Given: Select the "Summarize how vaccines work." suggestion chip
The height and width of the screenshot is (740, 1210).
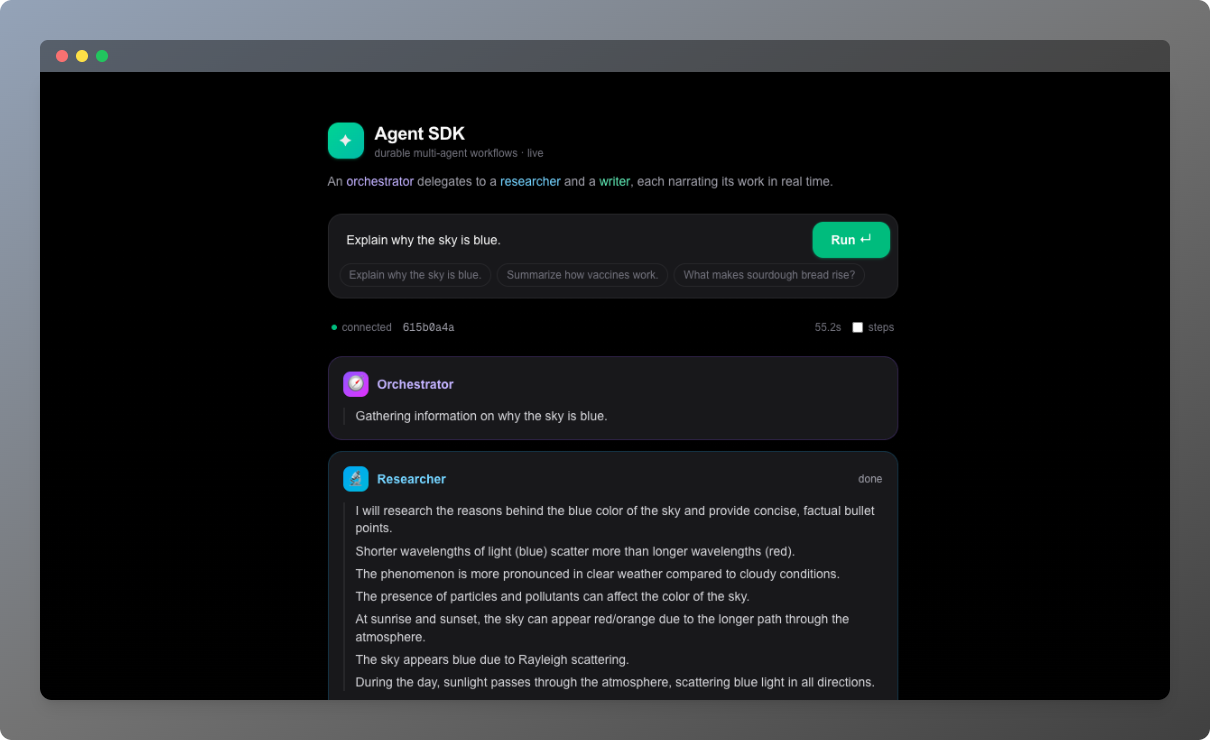Looking at the screenshot, I should coord(582,275).
